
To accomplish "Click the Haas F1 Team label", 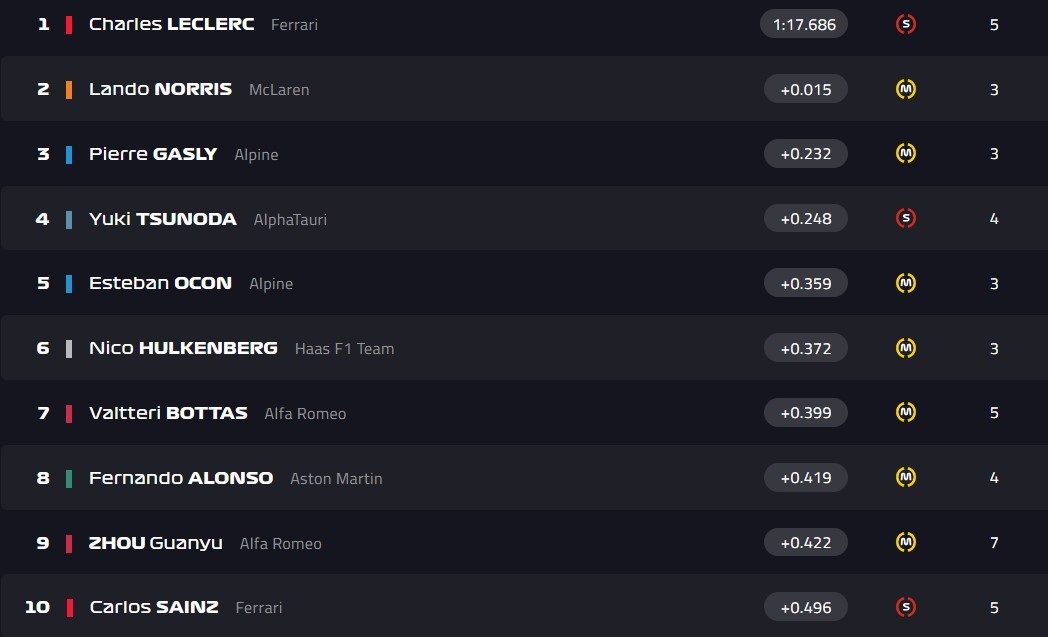I will click(x=344, y=349).
